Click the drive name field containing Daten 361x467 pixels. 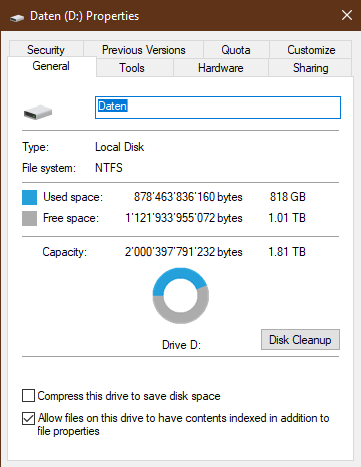click(x=218, y=107)
